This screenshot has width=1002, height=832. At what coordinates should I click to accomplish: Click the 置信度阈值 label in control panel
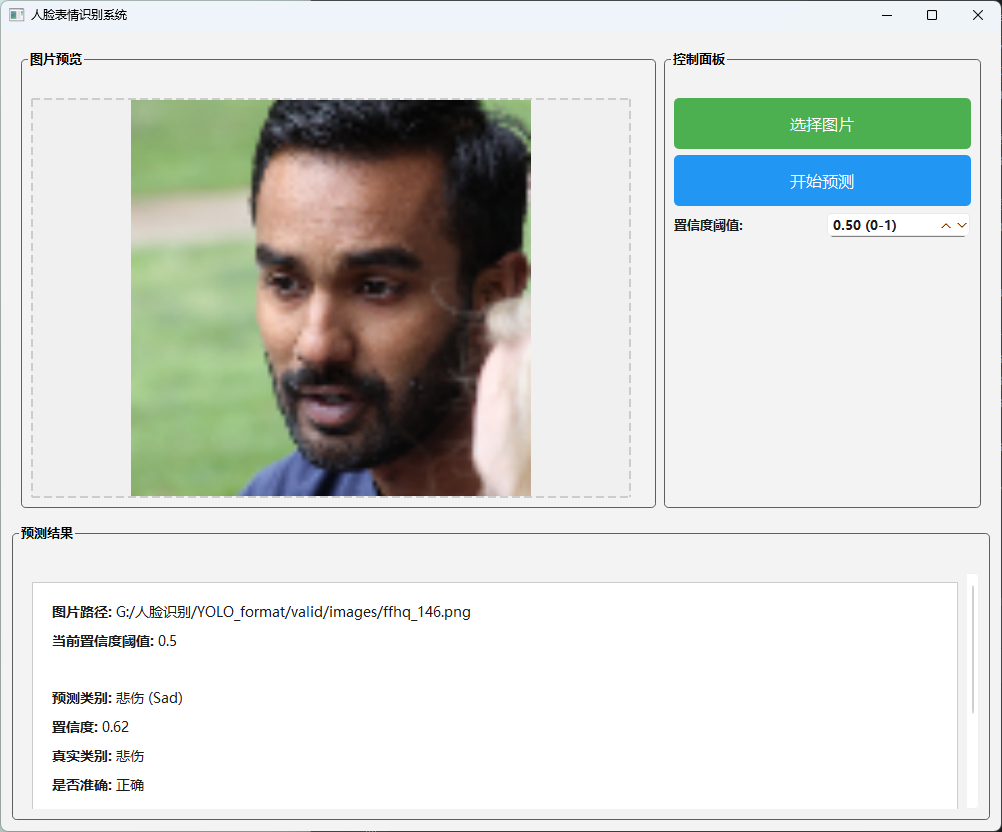(708, 226)
